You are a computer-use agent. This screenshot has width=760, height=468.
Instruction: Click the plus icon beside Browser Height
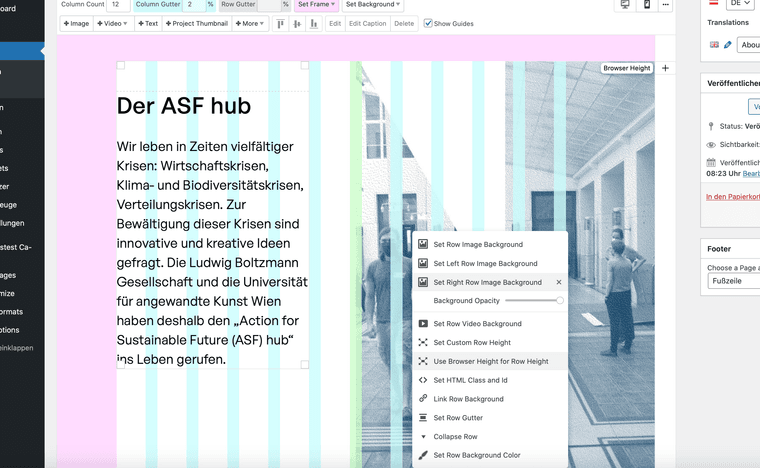[x=666, y=69]
